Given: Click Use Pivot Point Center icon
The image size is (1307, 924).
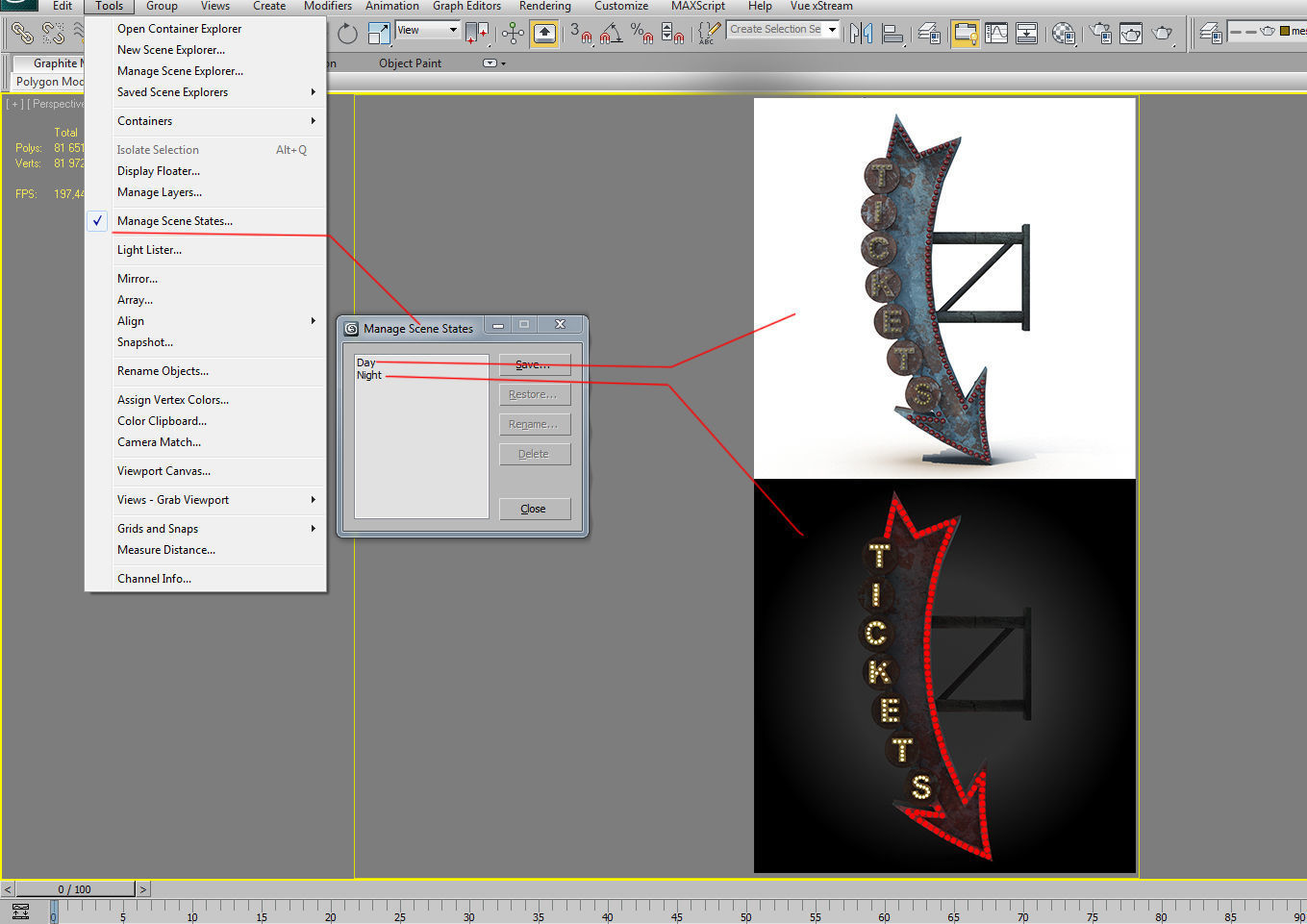Looking at the screenshot, I should coord(476,34).
